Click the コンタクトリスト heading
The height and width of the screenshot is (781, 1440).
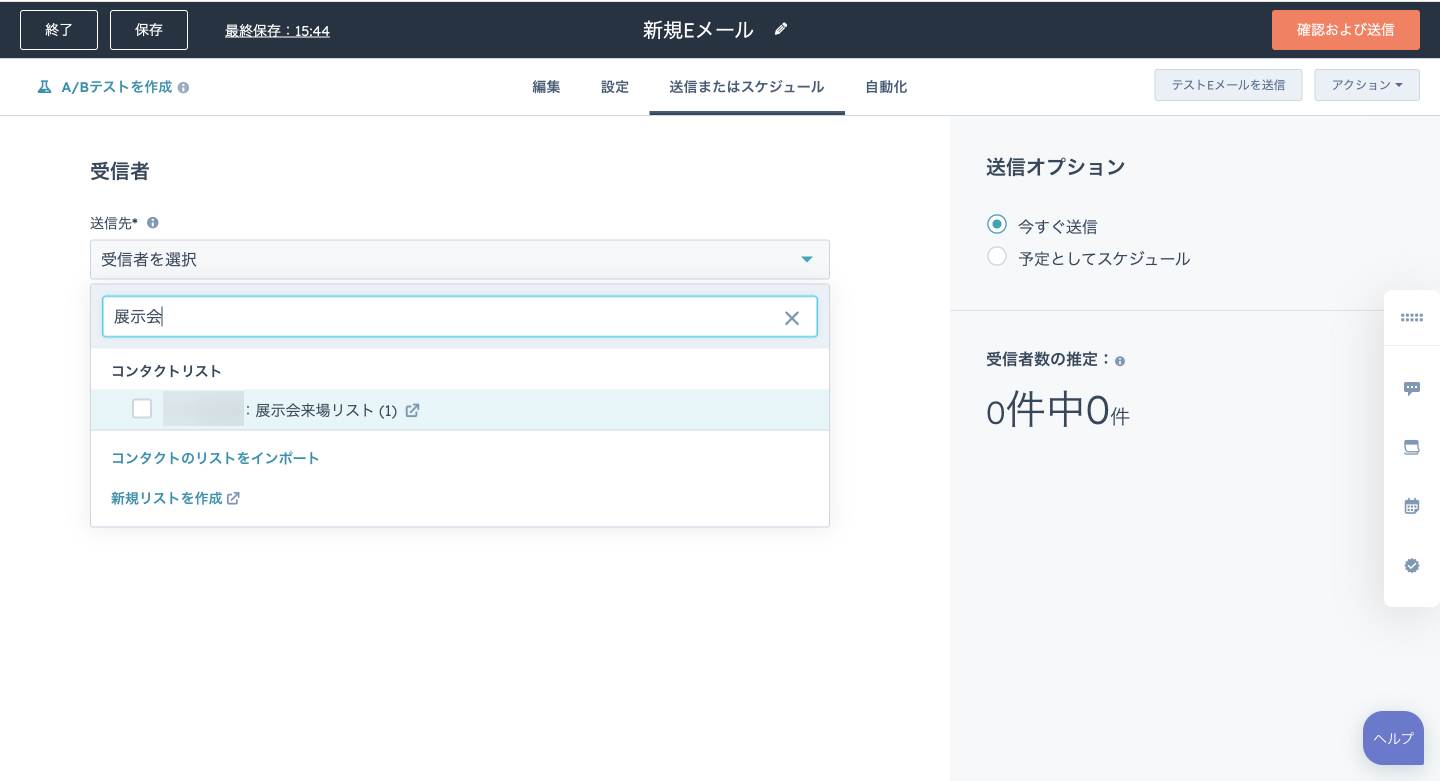pyautogui.click(x=166, y=371)
